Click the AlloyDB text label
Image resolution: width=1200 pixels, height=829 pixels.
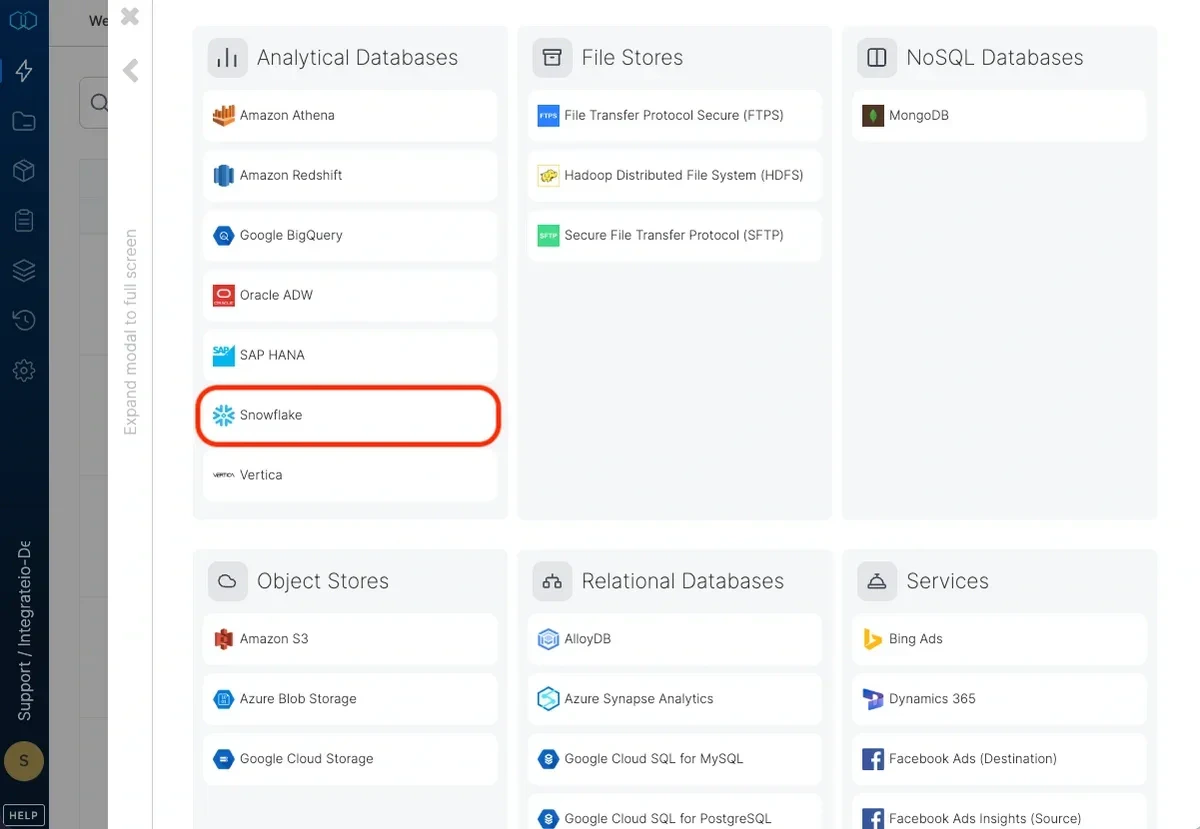point(588,639)
